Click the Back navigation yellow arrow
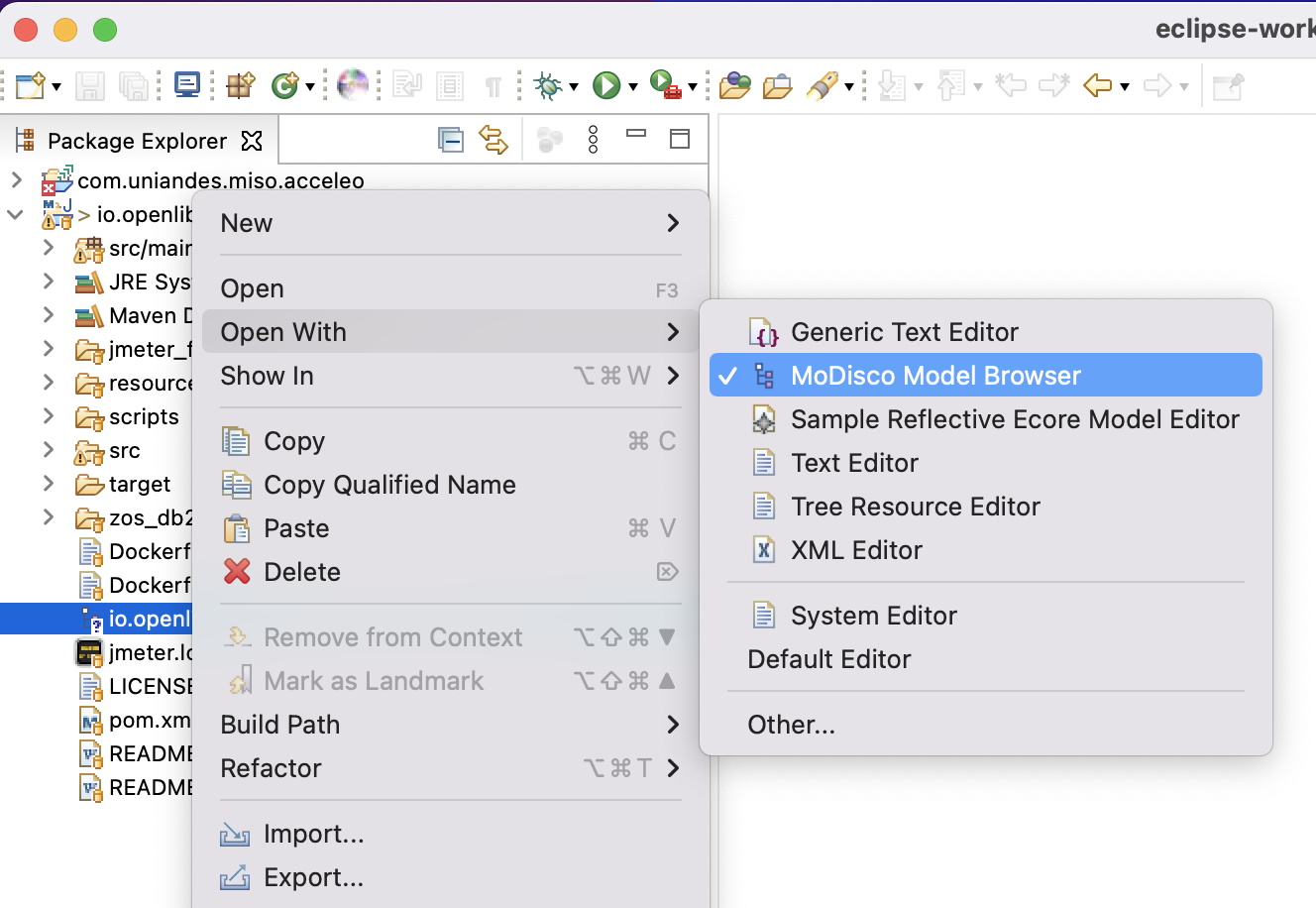Image resolution: width=1316 pixels, height=908 pixels. pos(1098,85)
